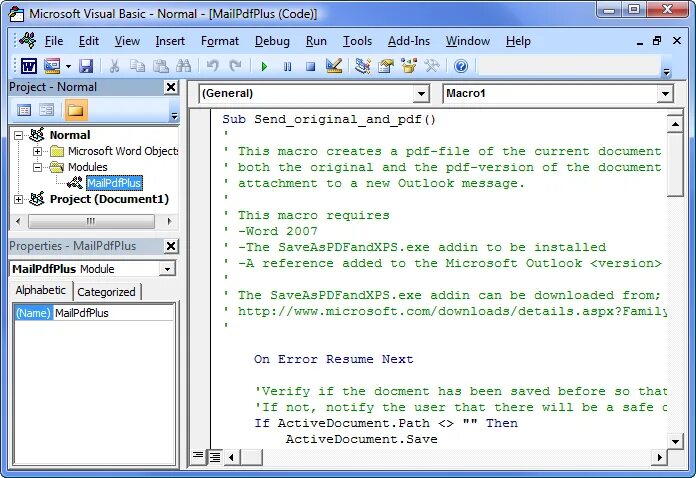Open the Window menu
The width and height of the screenshot is (696, 478).
coord(468,41)
